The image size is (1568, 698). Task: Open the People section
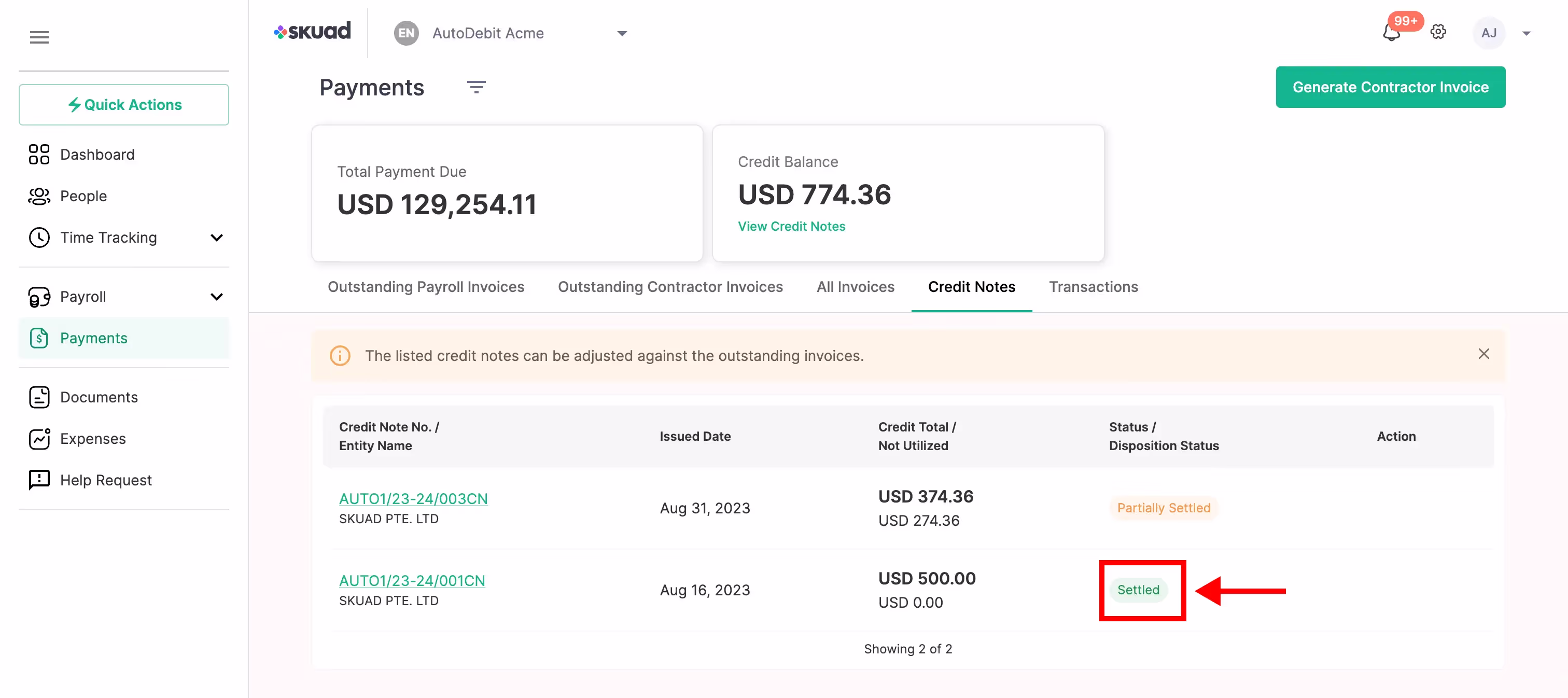[x=83, y=196]
